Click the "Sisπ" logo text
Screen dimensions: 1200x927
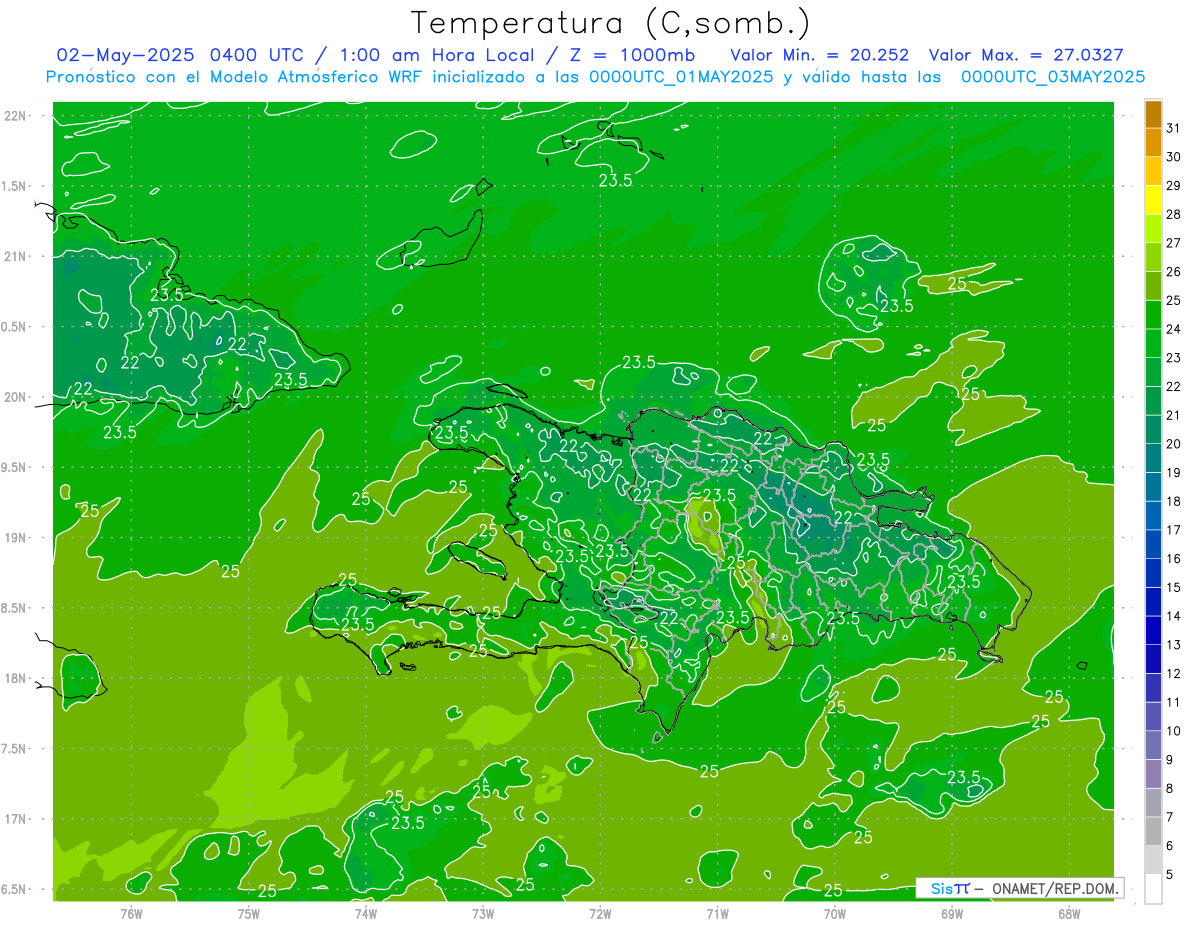tap(950, 888)
